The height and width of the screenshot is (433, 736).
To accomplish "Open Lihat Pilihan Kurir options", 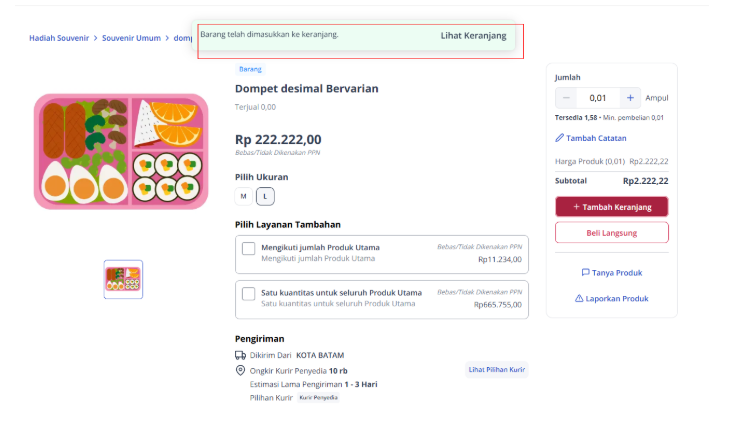I will tap(497, 370).
